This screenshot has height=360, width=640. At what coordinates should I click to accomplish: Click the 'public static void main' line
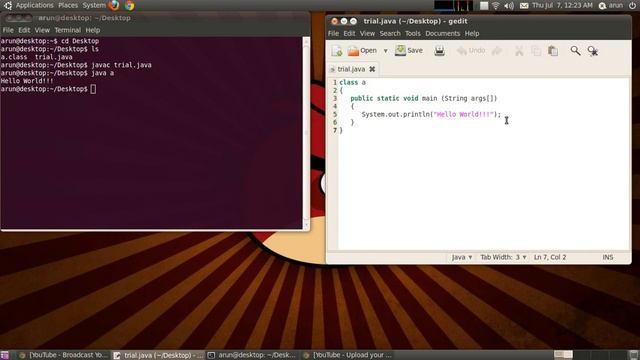point(424,98)
